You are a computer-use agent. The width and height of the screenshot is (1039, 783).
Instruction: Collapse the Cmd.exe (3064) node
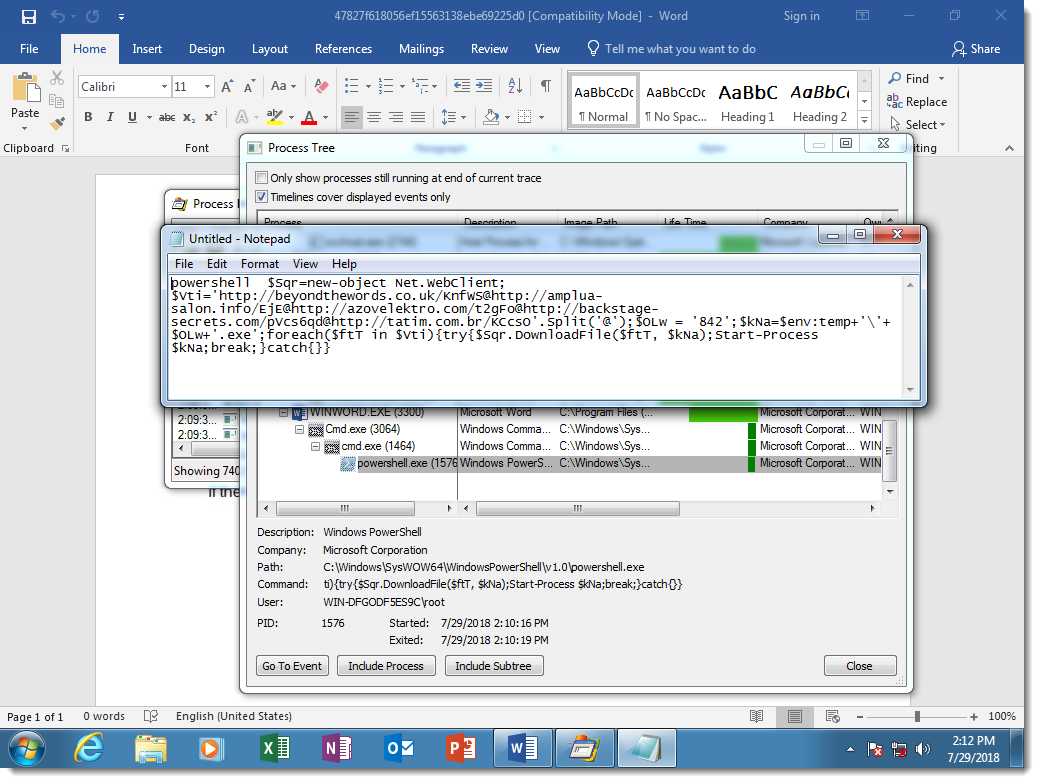[x=300, y=429]
